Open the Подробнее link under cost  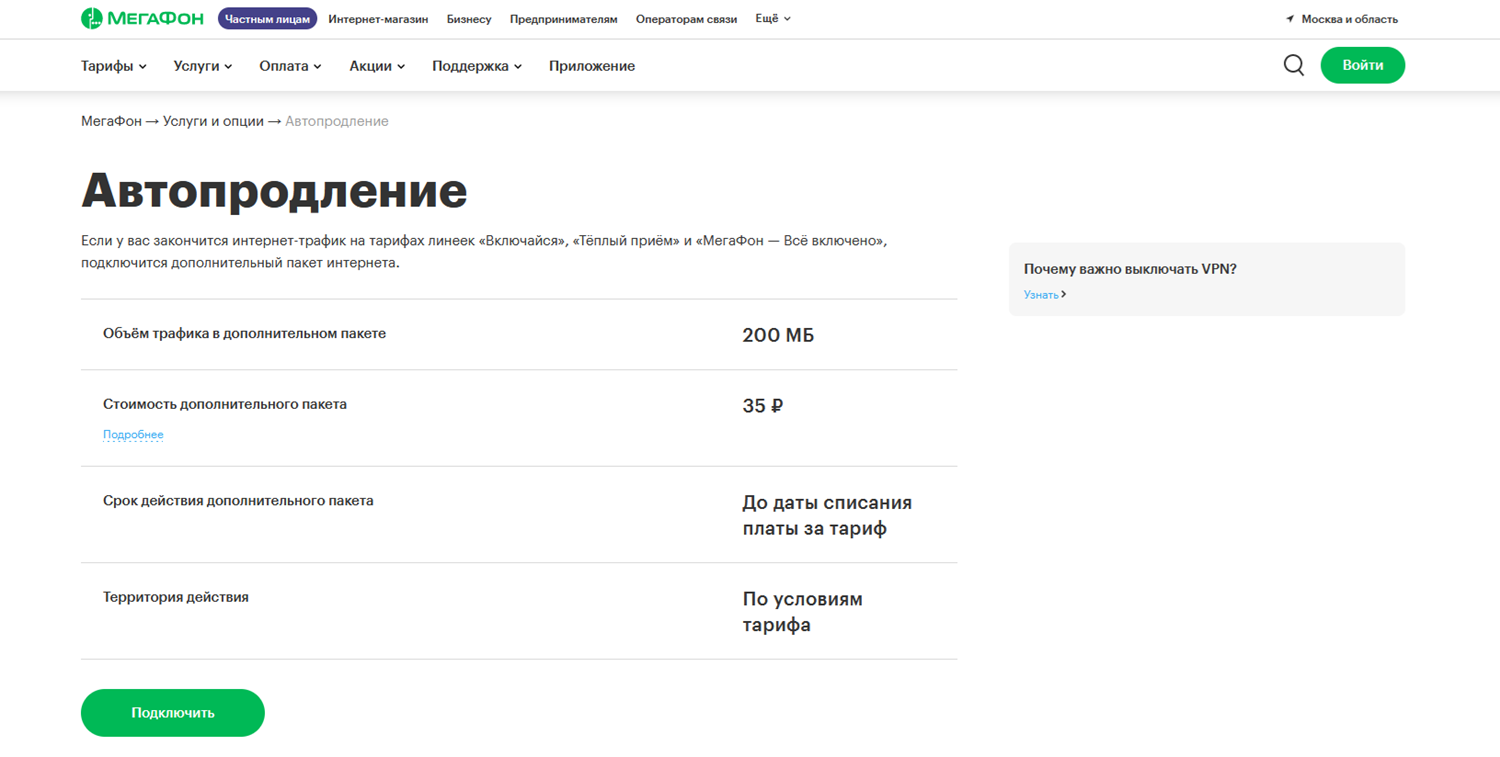click(133, 435)
